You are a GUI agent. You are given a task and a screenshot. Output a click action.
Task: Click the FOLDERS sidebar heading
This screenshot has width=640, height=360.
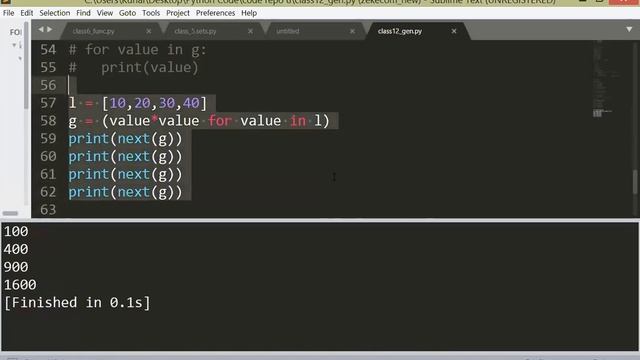[x=16, y=32]
